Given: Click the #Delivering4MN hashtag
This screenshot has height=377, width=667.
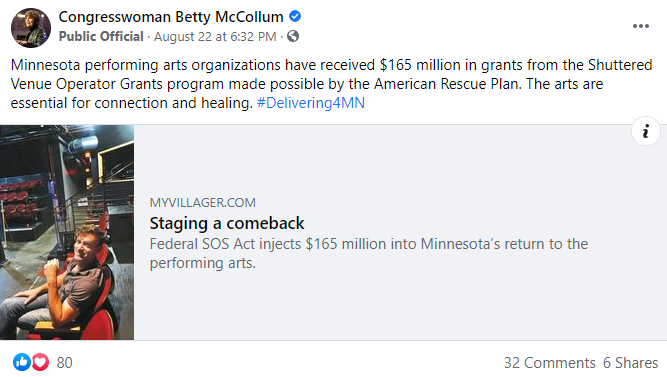Looking at the screenshot, I should point(311,103).
